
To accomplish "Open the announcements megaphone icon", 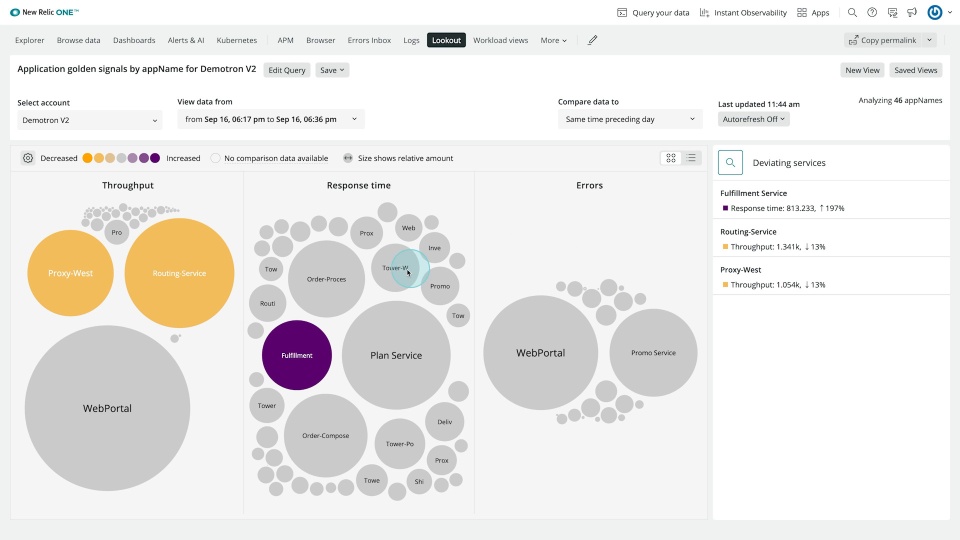I will pos(912,12).
